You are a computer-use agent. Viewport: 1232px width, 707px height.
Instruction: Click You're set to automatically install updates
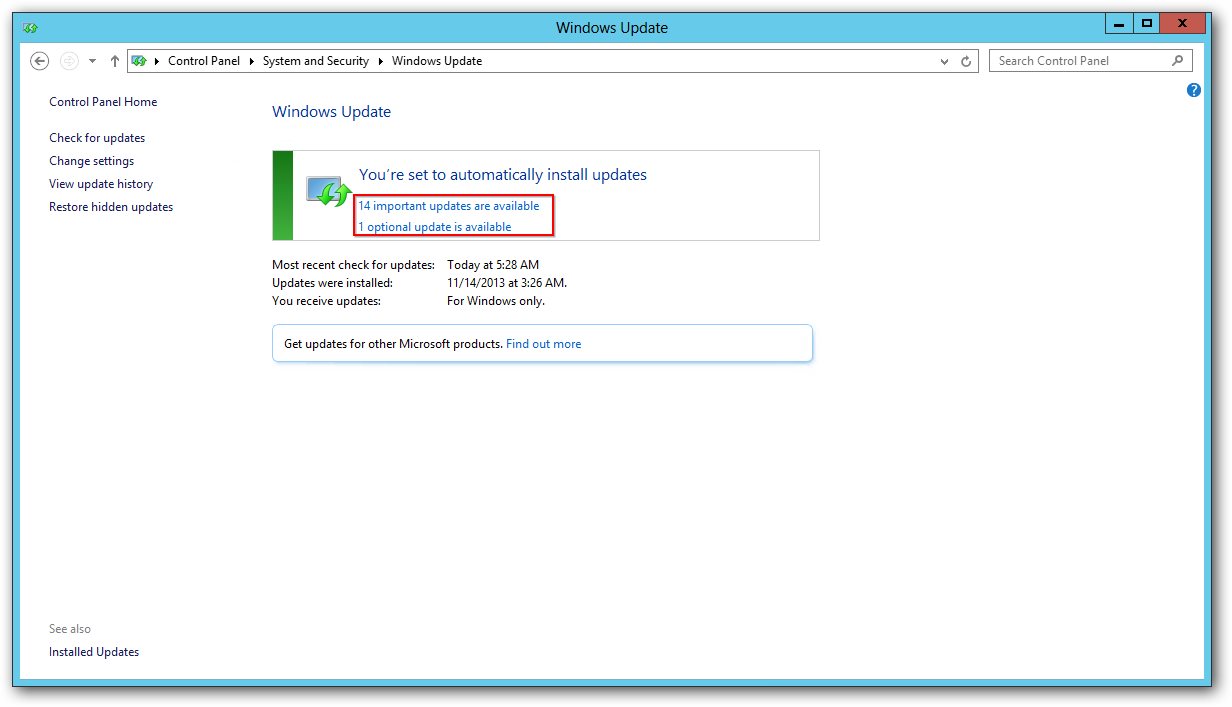[x=503, y=175]
